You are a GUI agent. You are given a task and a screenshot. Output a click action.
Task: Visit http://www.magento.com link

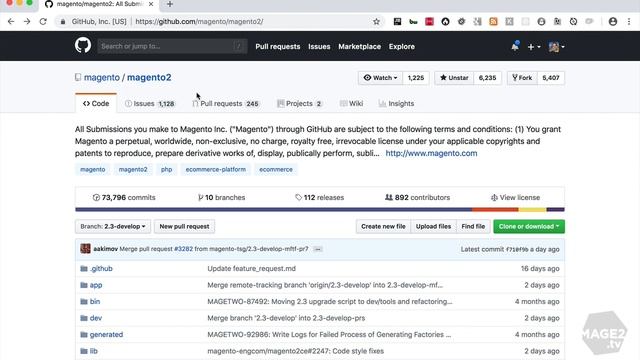point(431,153)
